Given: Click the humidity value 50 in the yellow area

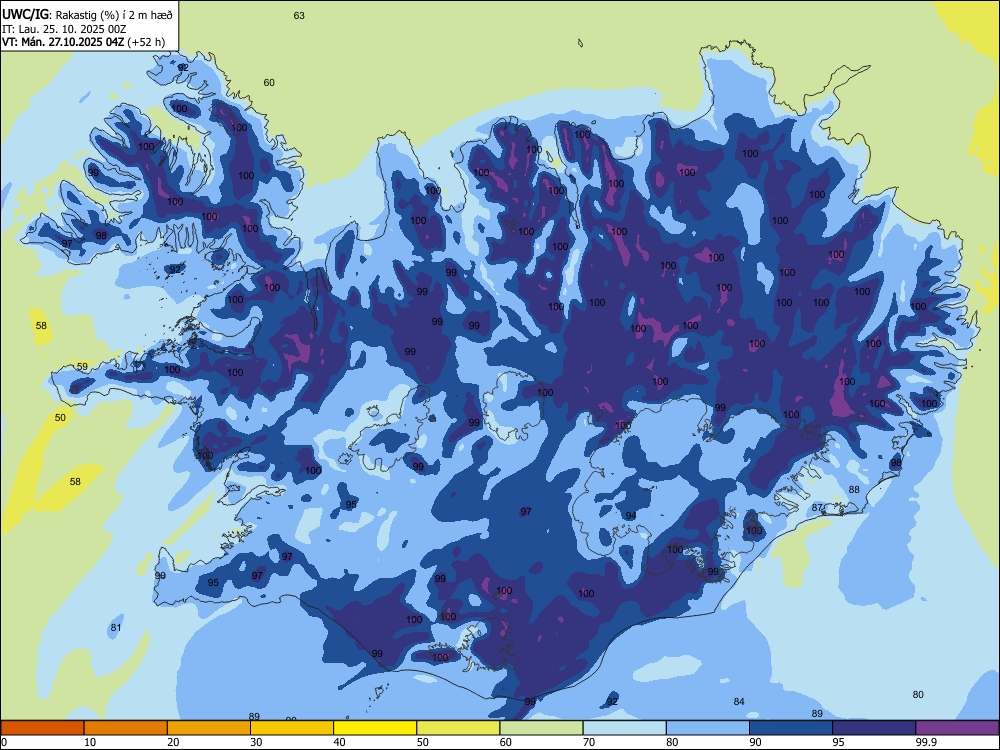Looking at the screenshot, I should [x=60, y=418].
